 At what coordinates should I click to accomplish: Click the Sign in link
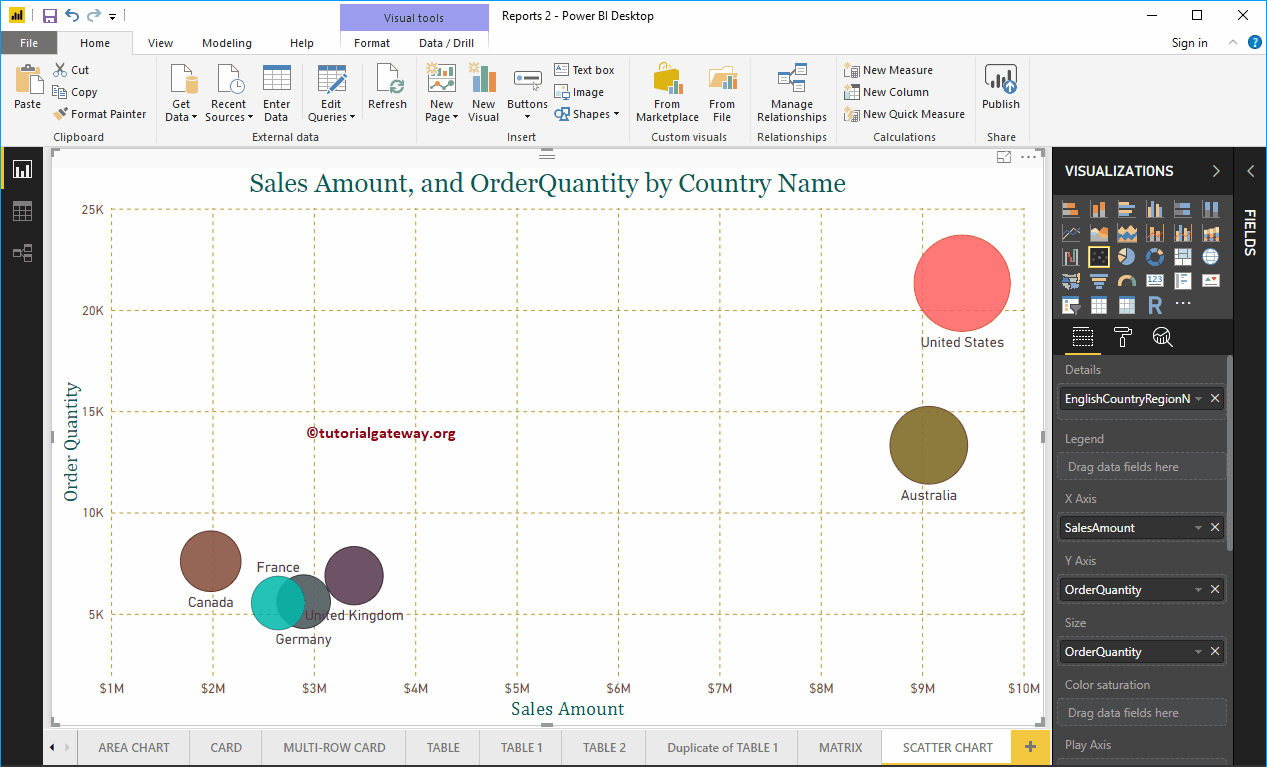[x=1189, y=43]
